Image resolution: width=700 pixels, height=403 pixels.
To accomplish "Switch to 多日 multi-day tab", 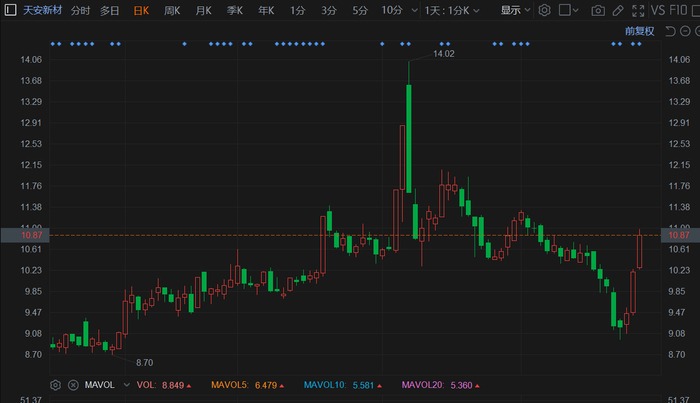I will (110, 10).
